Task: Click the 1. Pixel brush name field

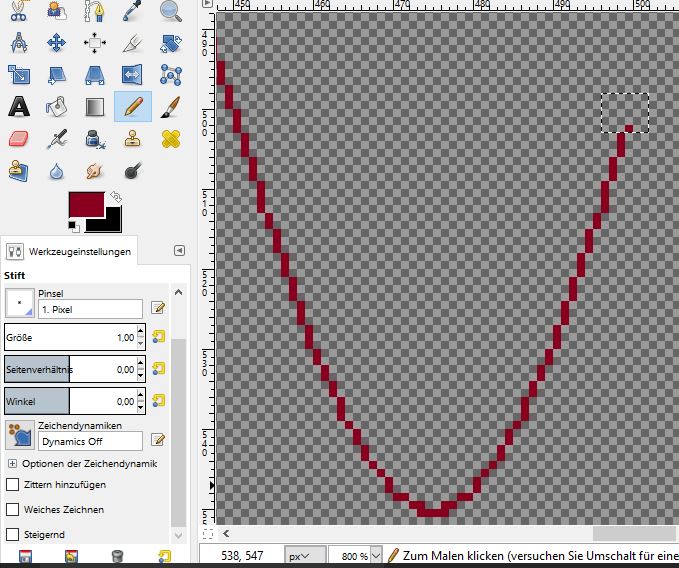Action: pyautogui.click(x=90, y=309)
